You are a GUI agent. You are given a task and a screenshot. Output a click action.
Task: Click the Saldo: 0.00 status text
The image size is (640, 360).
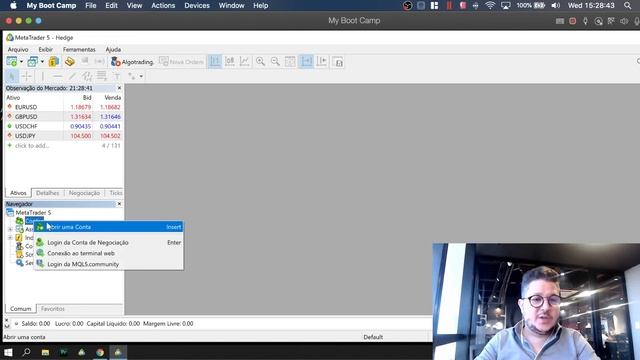point(36,324)
